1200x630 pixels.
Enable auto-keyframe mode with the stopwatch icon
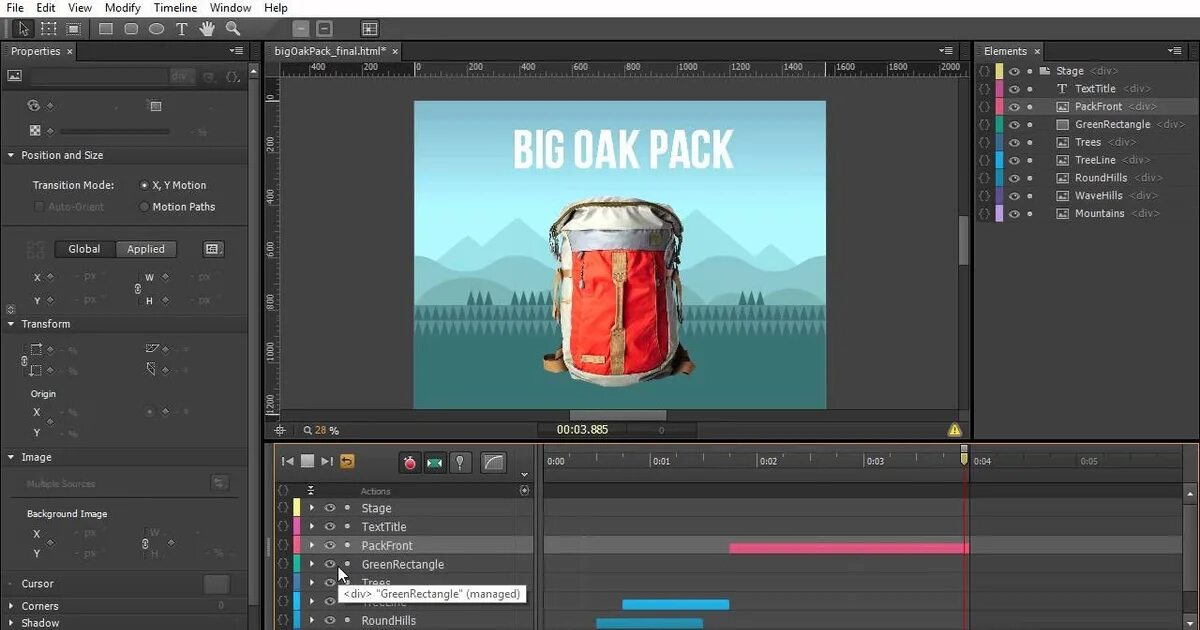click(x=411, y=461)
